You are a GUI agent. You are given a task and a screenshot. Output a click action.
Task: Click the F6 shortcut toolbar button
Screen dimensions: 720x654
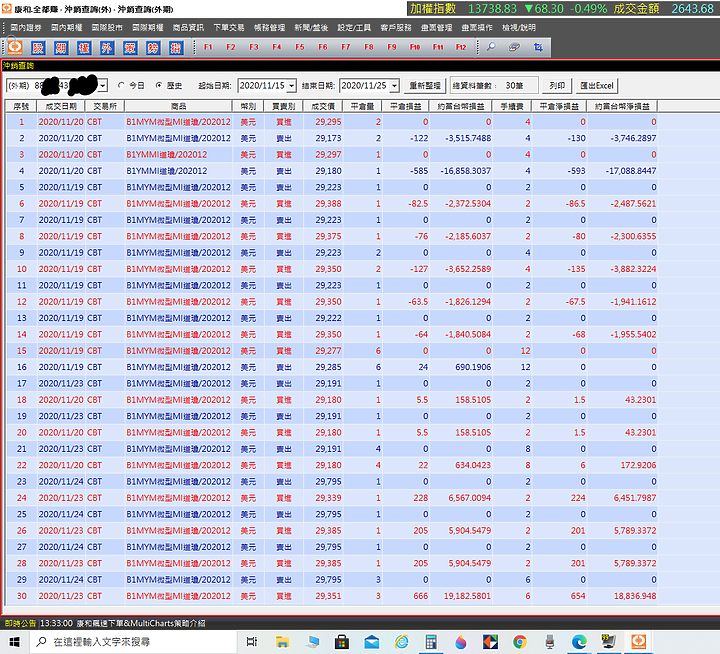(x=323, y=47)
